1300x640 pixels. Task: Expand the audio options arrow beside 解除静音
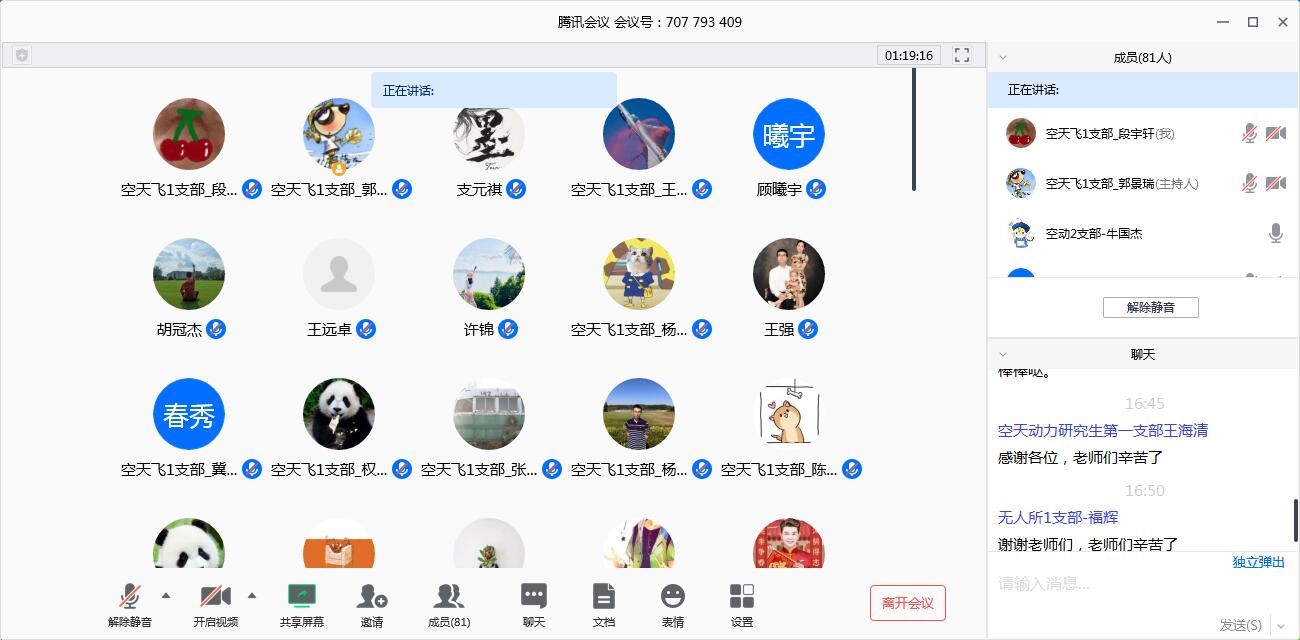point(166,595)
